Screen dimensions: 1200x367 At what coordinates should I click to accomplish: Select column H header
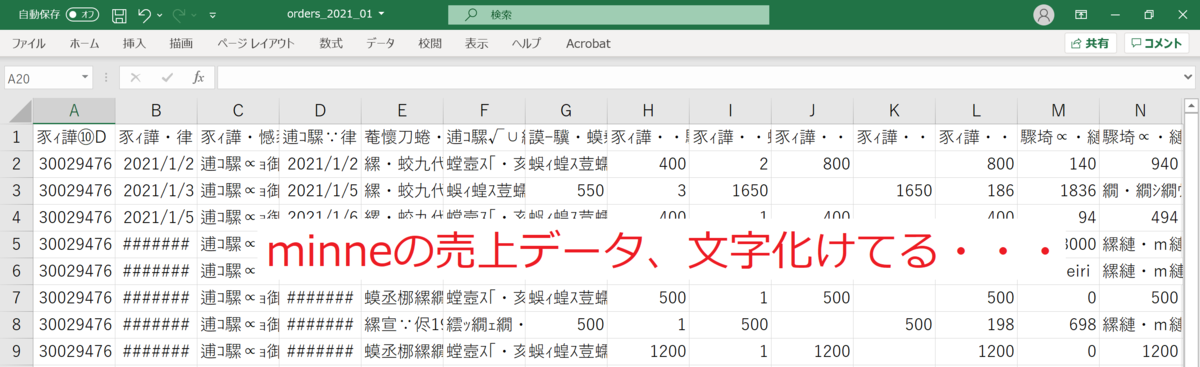point(648,110)
